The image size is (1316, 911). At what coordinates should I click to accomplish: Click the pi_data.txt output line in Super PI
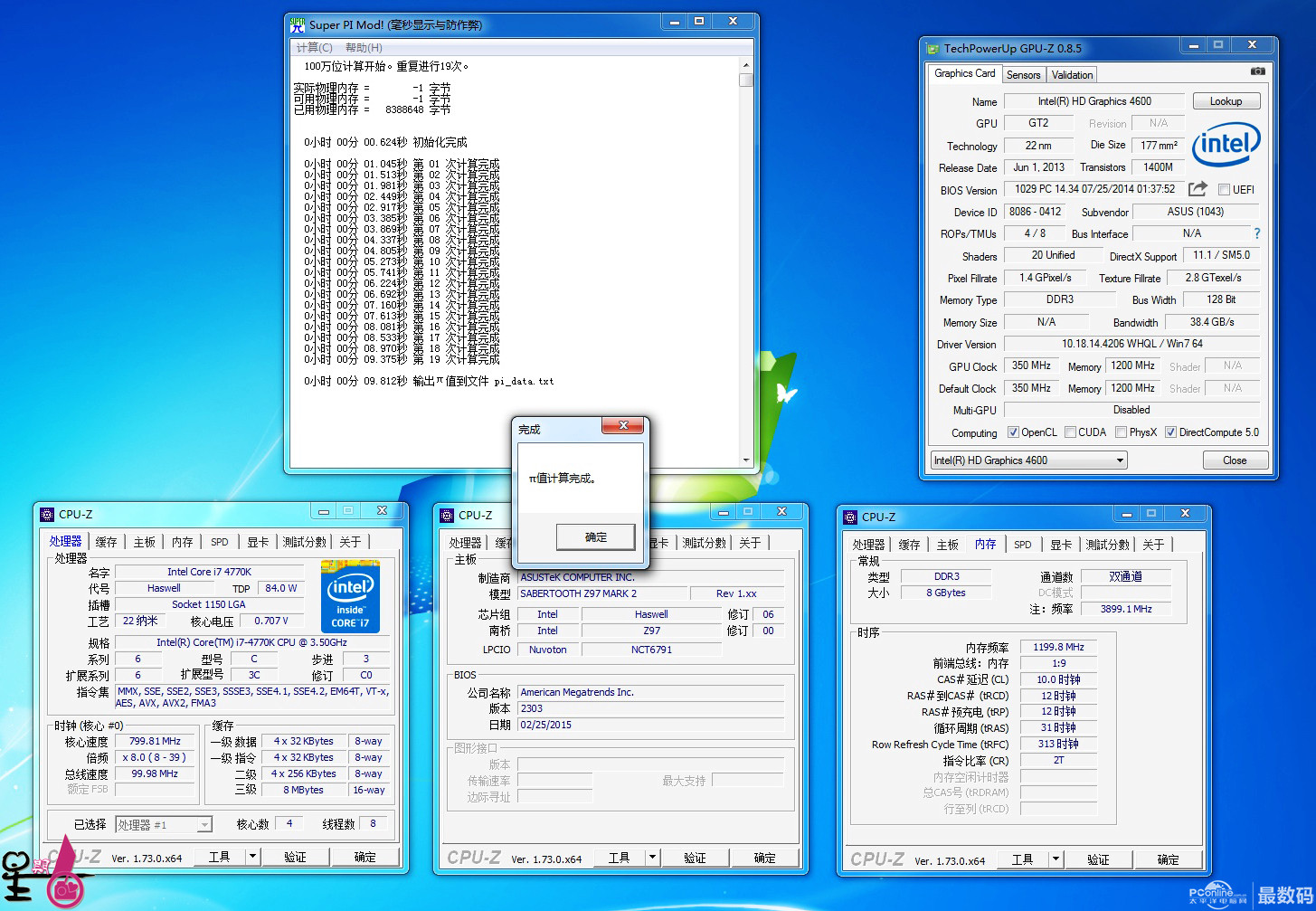coord(429,381)
